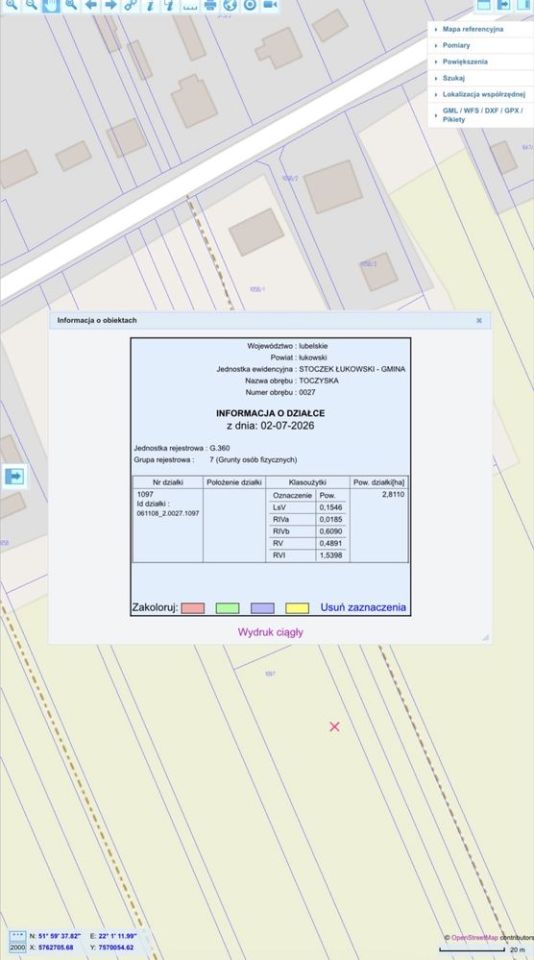Expand the Pomiary section
Screen dimensions: 534x960
(x=456, y=45)
